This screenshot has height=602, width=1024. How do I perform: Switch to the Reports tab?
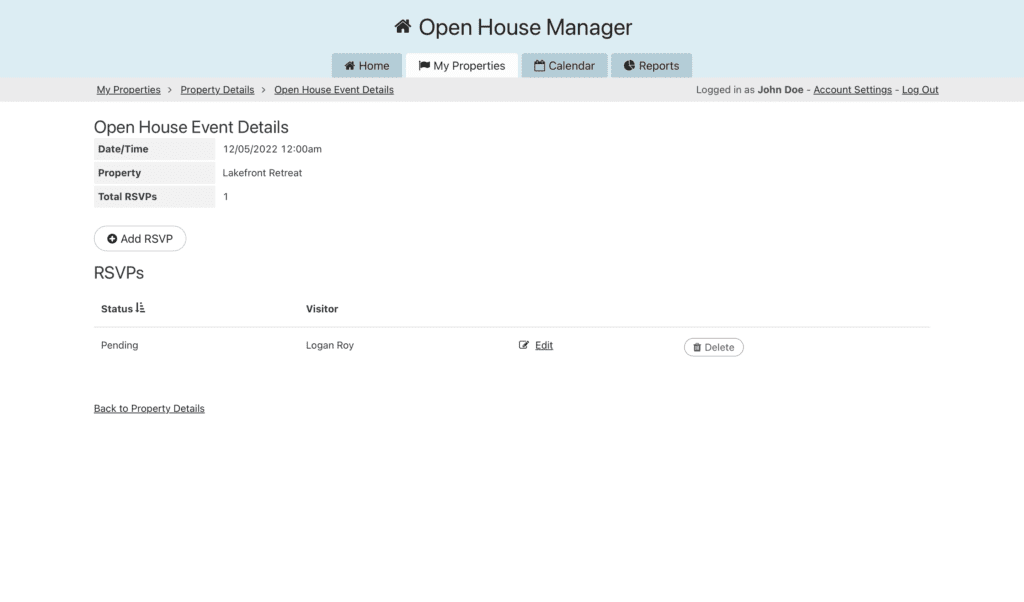point(651,66)
